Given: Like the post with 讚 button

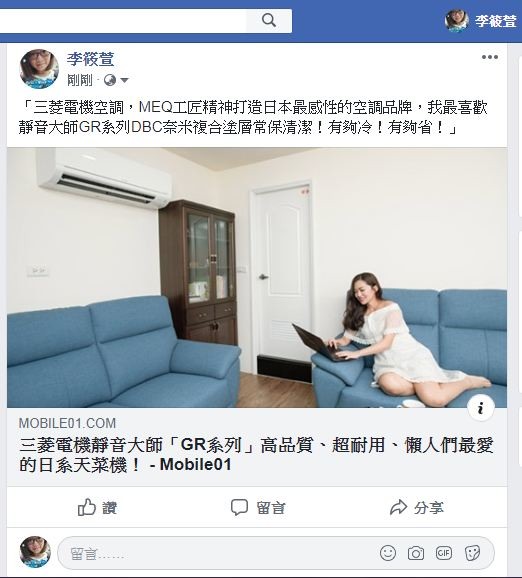Looking at the screenshot, I should click(97, 507).
